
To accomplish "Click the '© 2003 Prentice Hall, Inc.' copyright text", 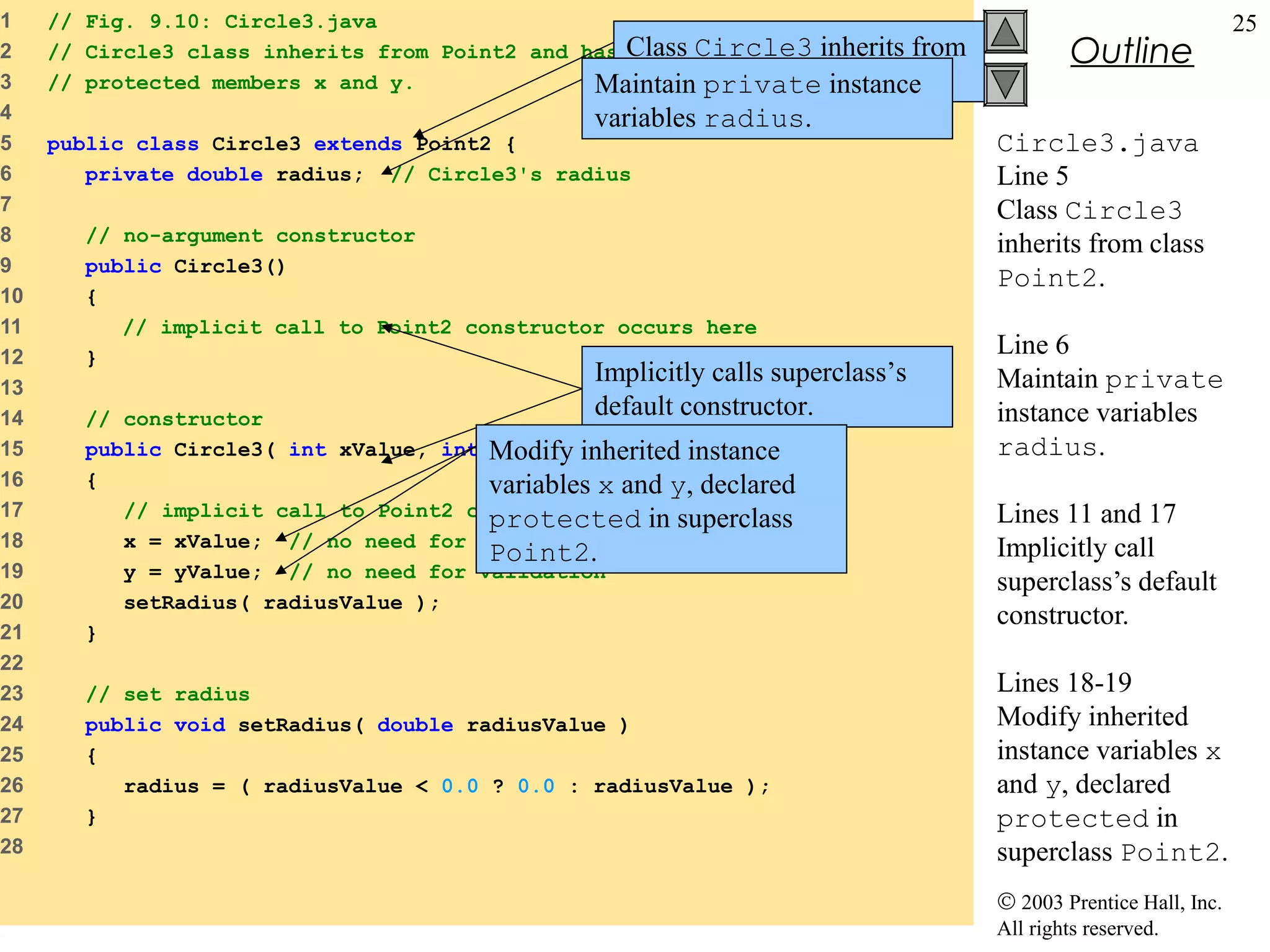I will [x=1109, y=902].
